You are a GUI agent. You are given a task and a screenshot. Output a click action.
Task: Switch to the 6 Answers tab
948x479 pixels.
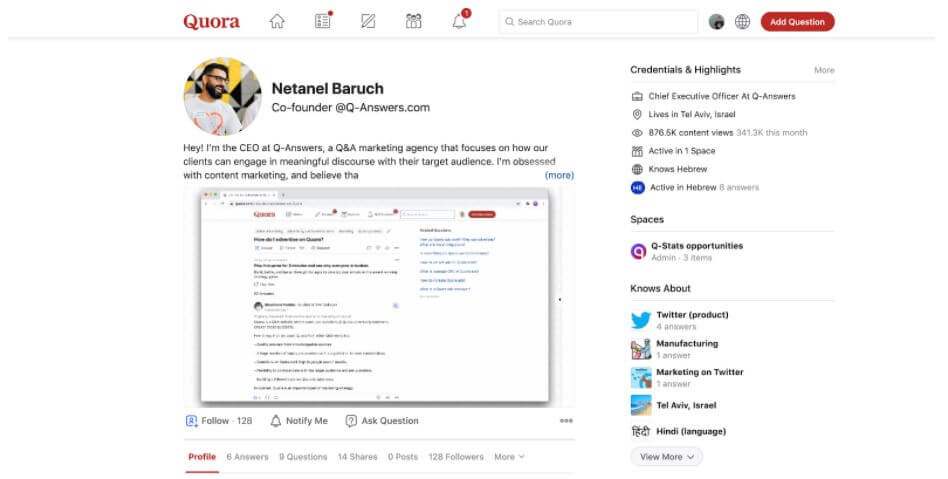[x=247, y=457]
